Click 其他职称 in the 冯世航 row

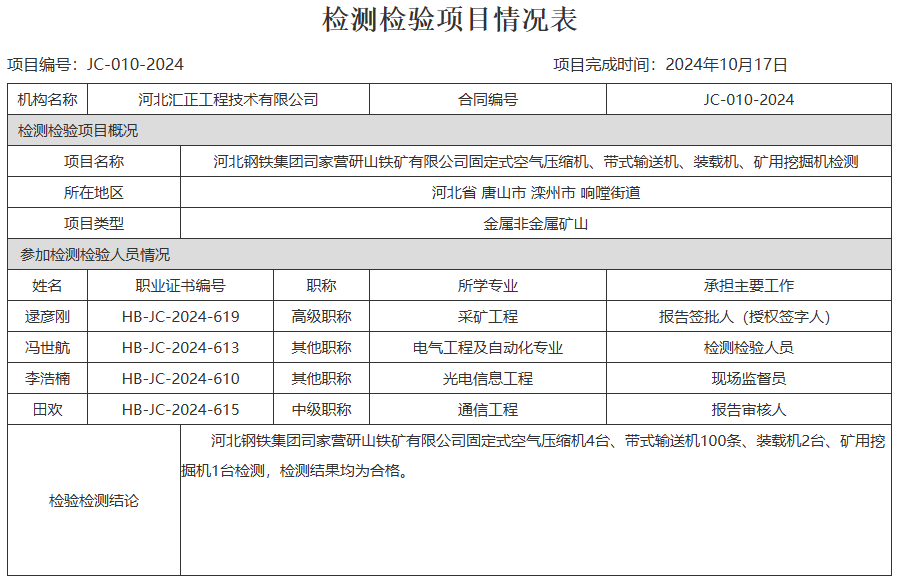pyautogui.click(x=321, y=348)
